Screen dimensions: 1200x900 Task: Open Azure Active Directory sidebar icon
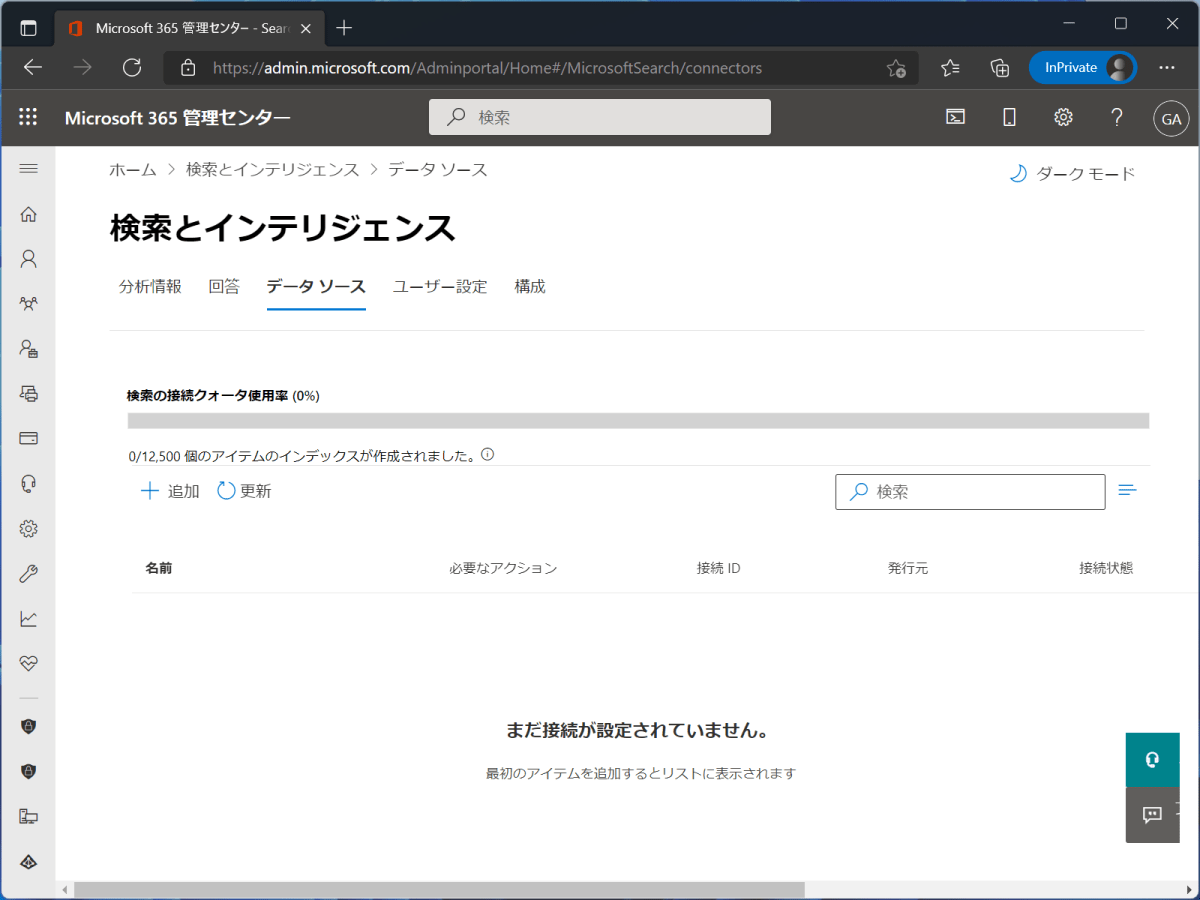28,861
